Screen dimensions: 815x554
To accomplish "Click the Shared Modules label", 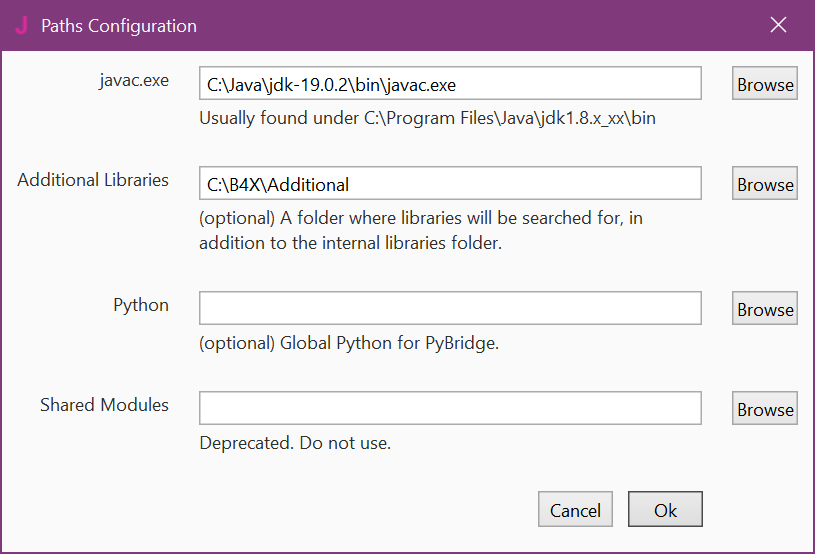I will coord(104,405).
